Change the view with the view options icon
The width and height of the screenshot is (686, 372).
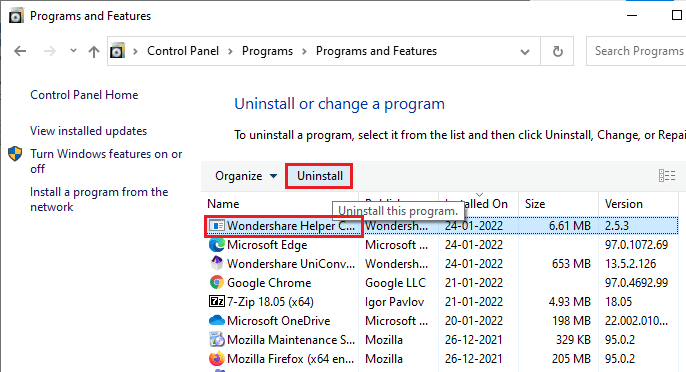667,175
